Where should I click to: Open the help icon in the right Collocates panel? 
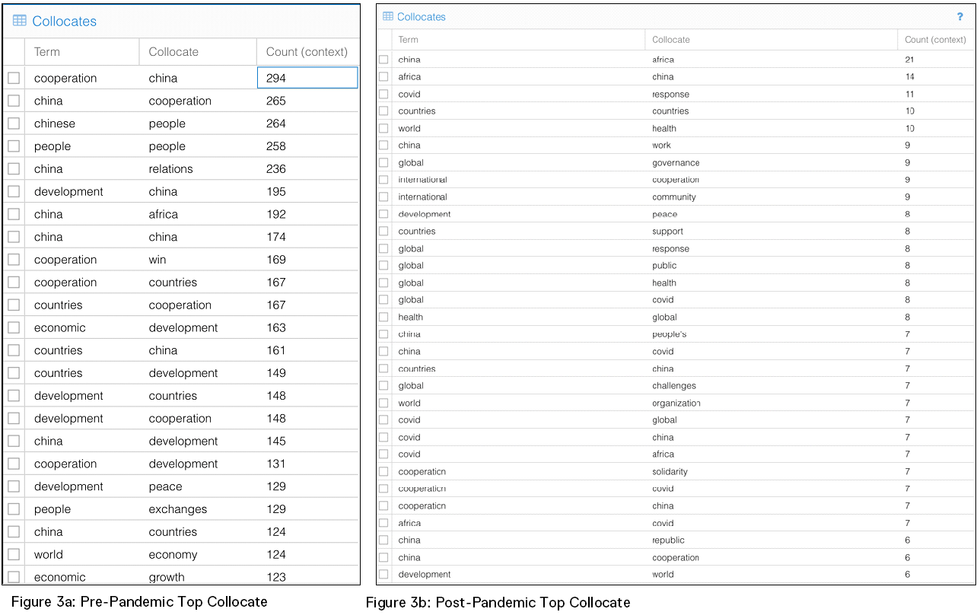point(962,17)
